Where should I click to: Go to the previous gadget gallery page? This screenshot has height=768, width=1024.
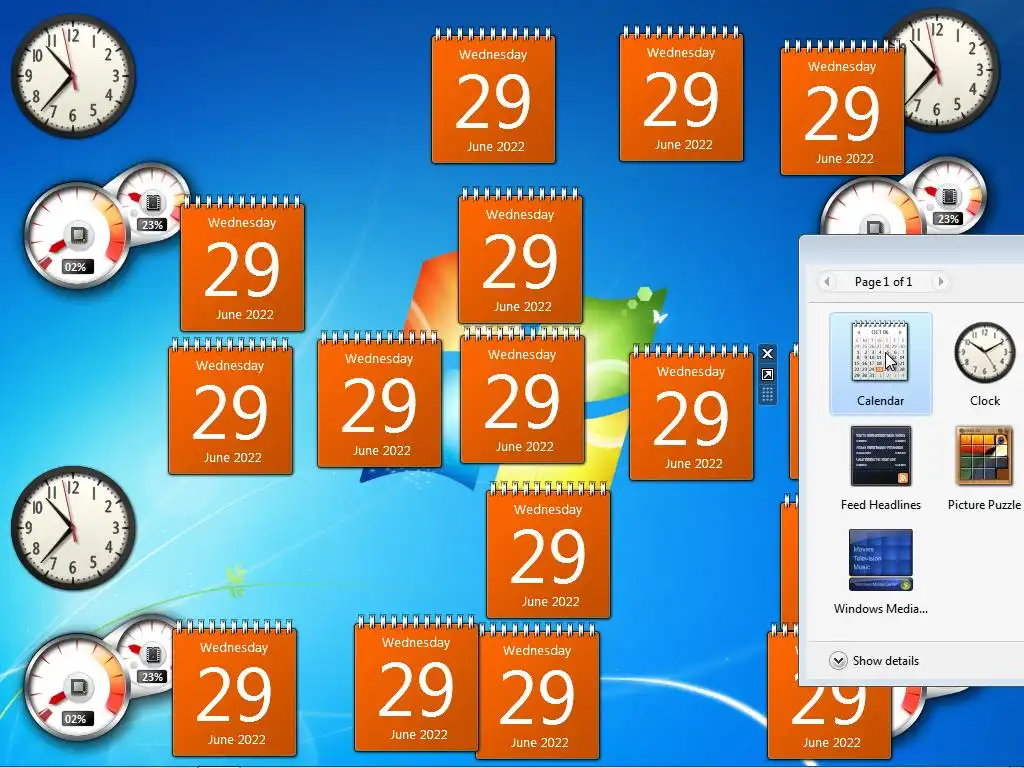click(827, 281)
